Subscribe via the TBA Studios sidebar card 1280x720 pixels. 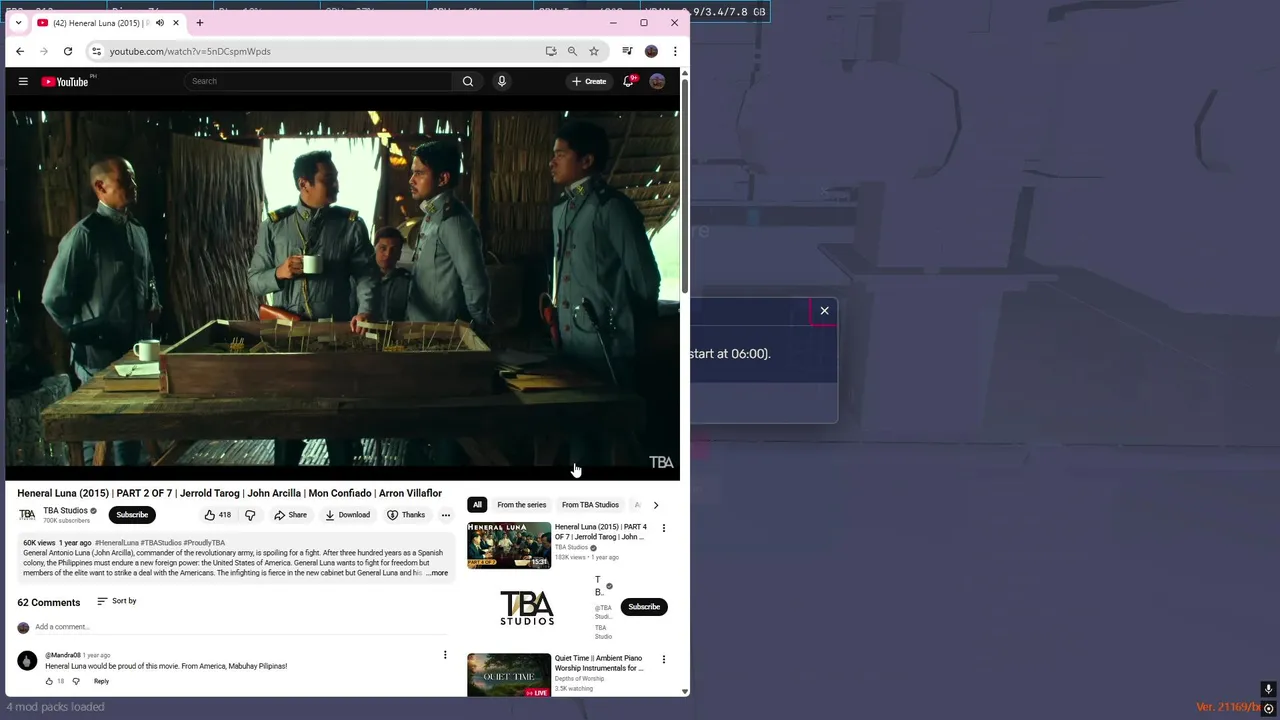[644, 607]
